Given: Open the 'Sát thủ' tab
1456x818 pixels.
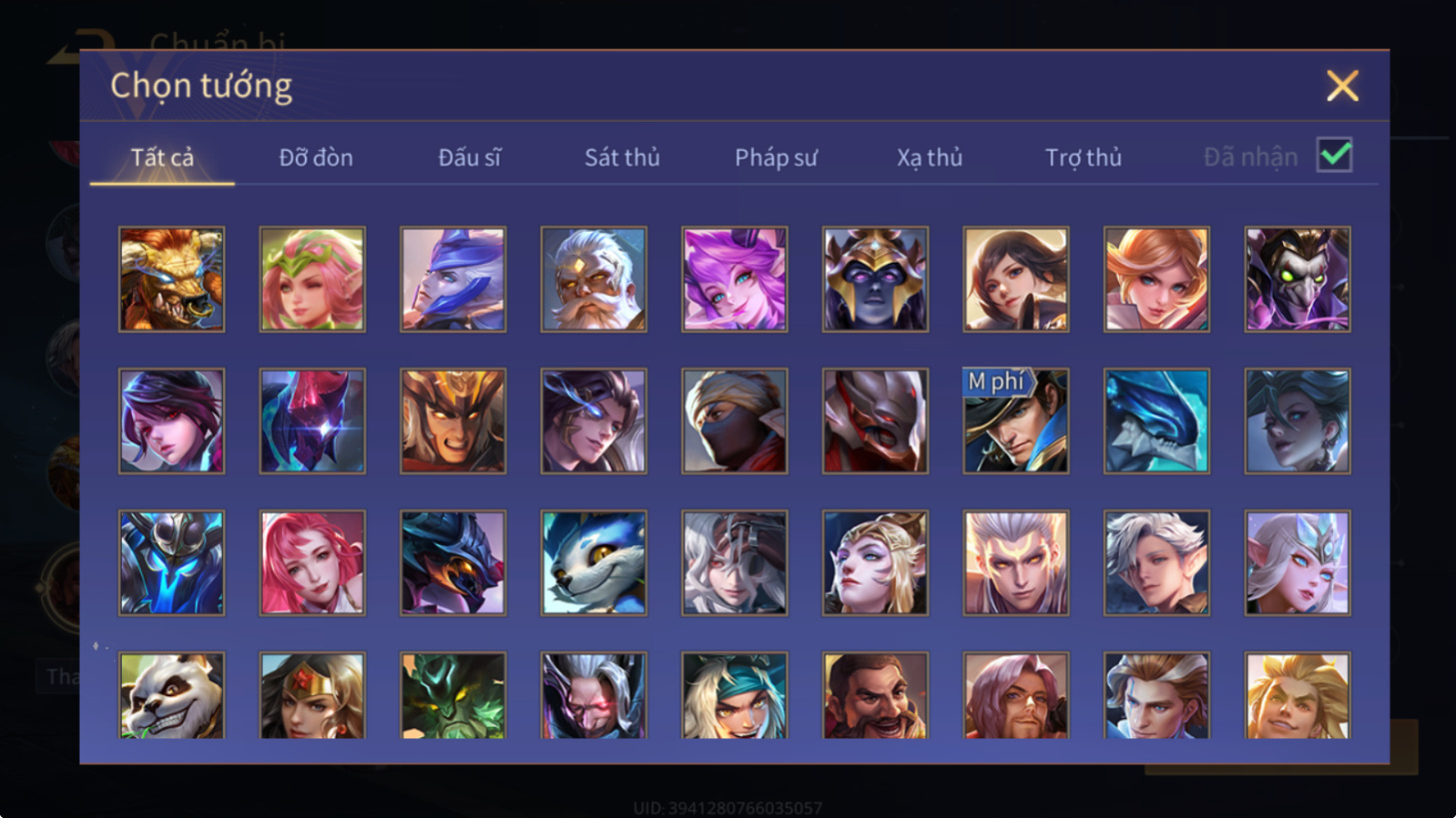Looking at the screenshot, I should point(622,158).
